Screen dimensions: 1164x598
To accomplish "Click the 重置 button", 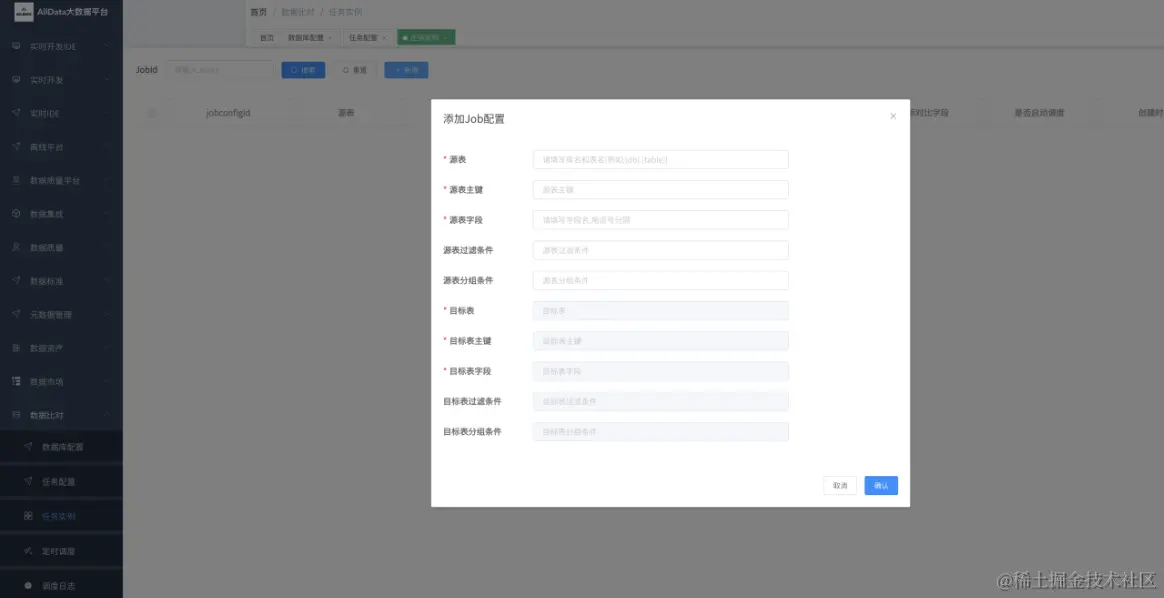I will click(355, 70).
